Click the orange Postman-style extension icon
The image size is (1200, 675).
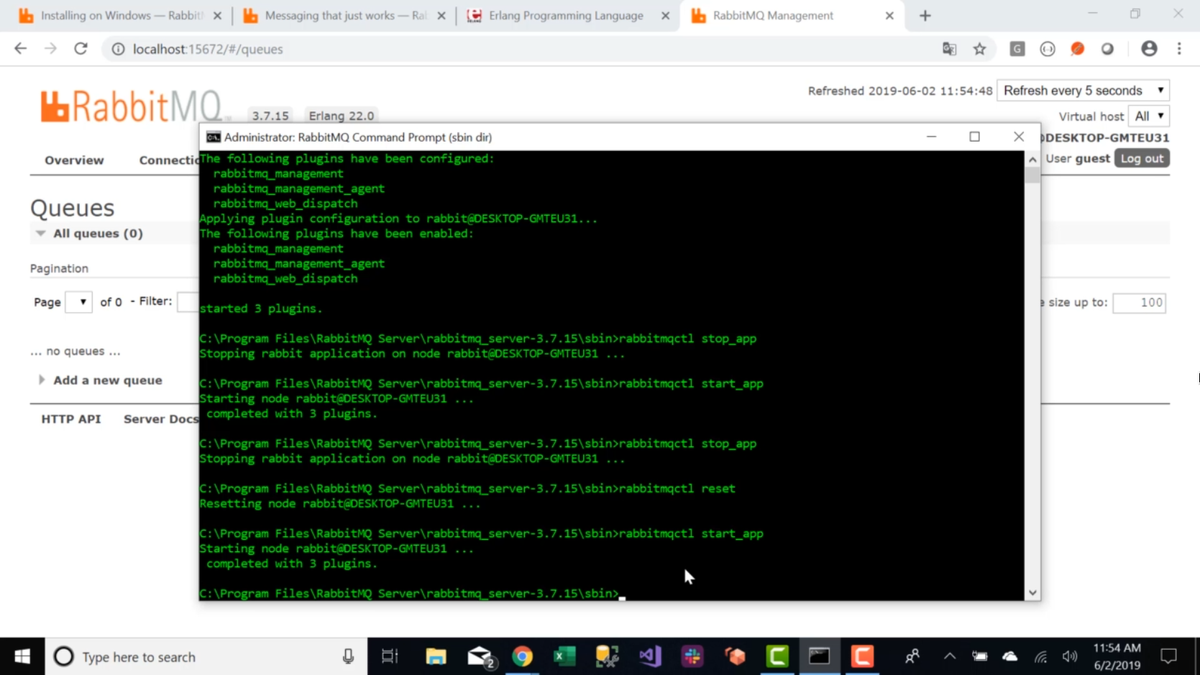[1077, 49]
